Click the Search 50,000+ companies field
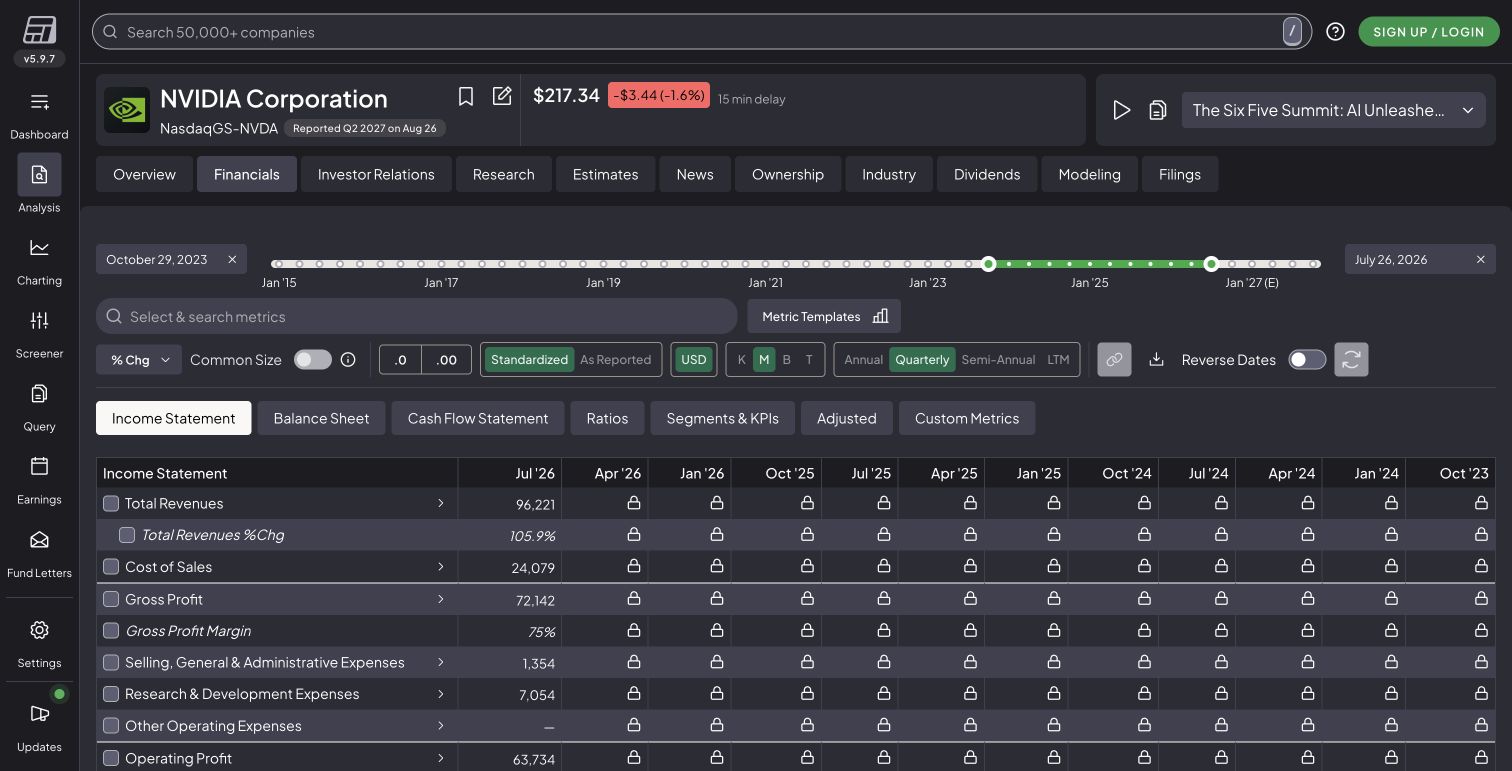Viewport: 1512px width, 771px height. point(701,32)
